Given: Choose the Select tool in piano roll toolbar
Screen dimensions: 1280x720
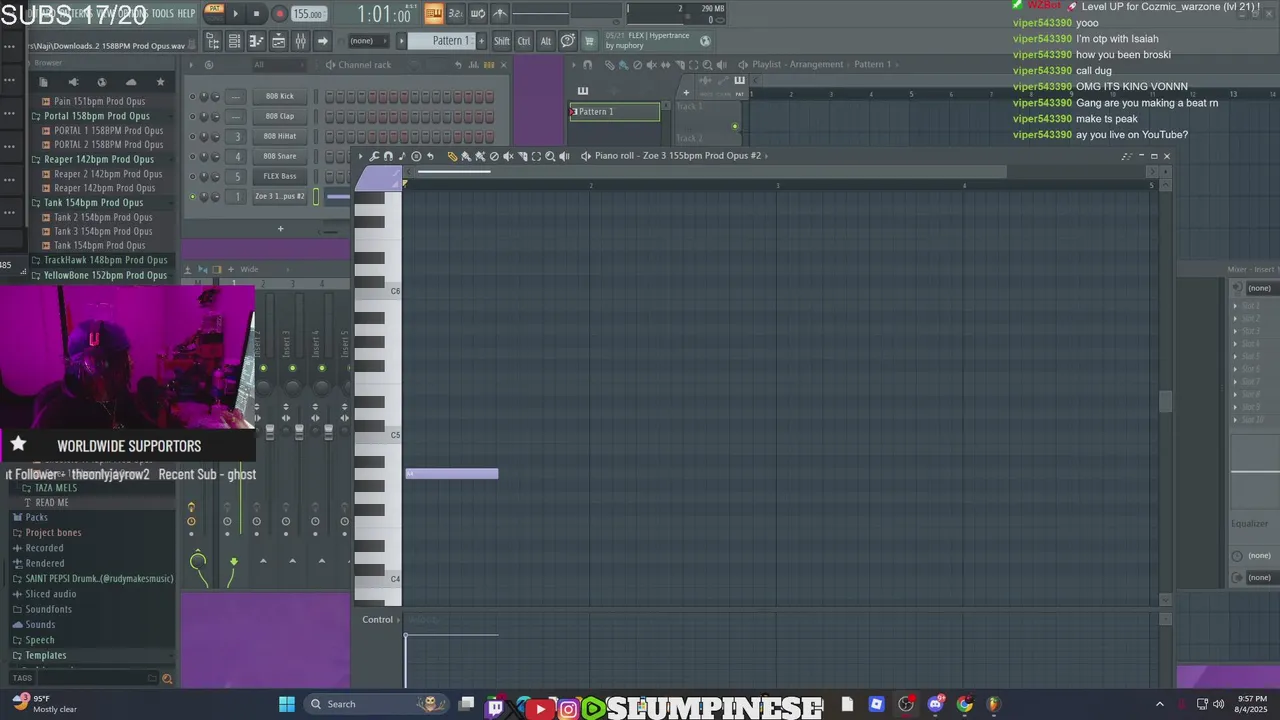Looking at the screenshot, I should click(536, 156).
